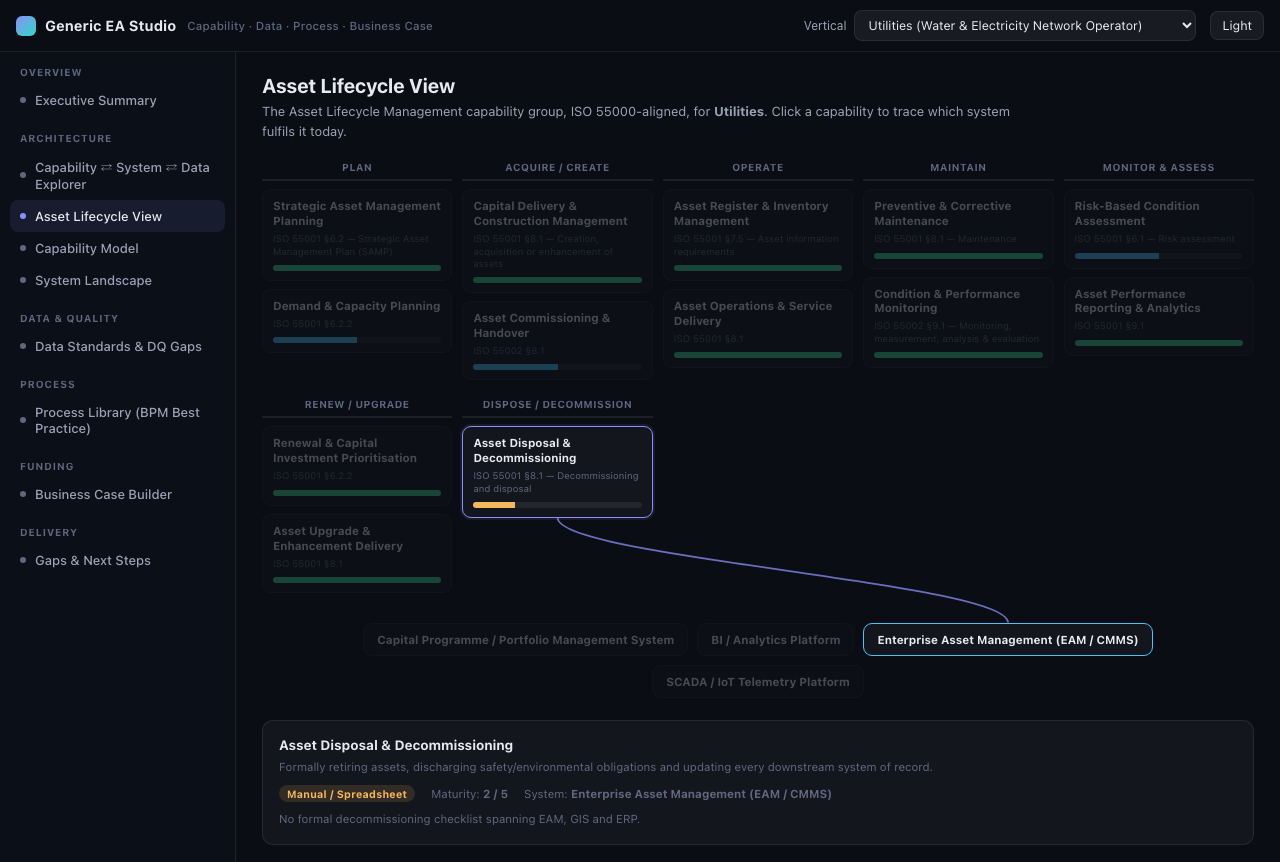The height and width of the screenshot is (862, 1280).
Task: Click Demand & Capacity Planning maturity bar
Action: coord(357,340)
